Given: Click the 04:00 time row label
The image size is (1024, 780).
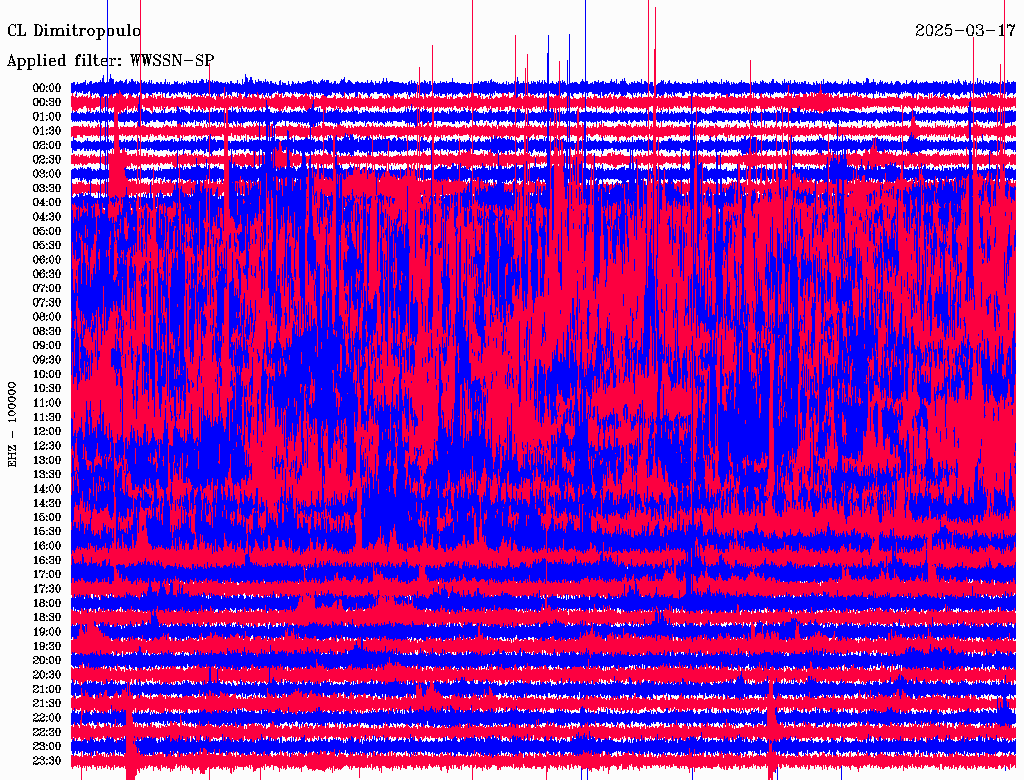Looking at the screenshot, I should [x=47, y=202].
